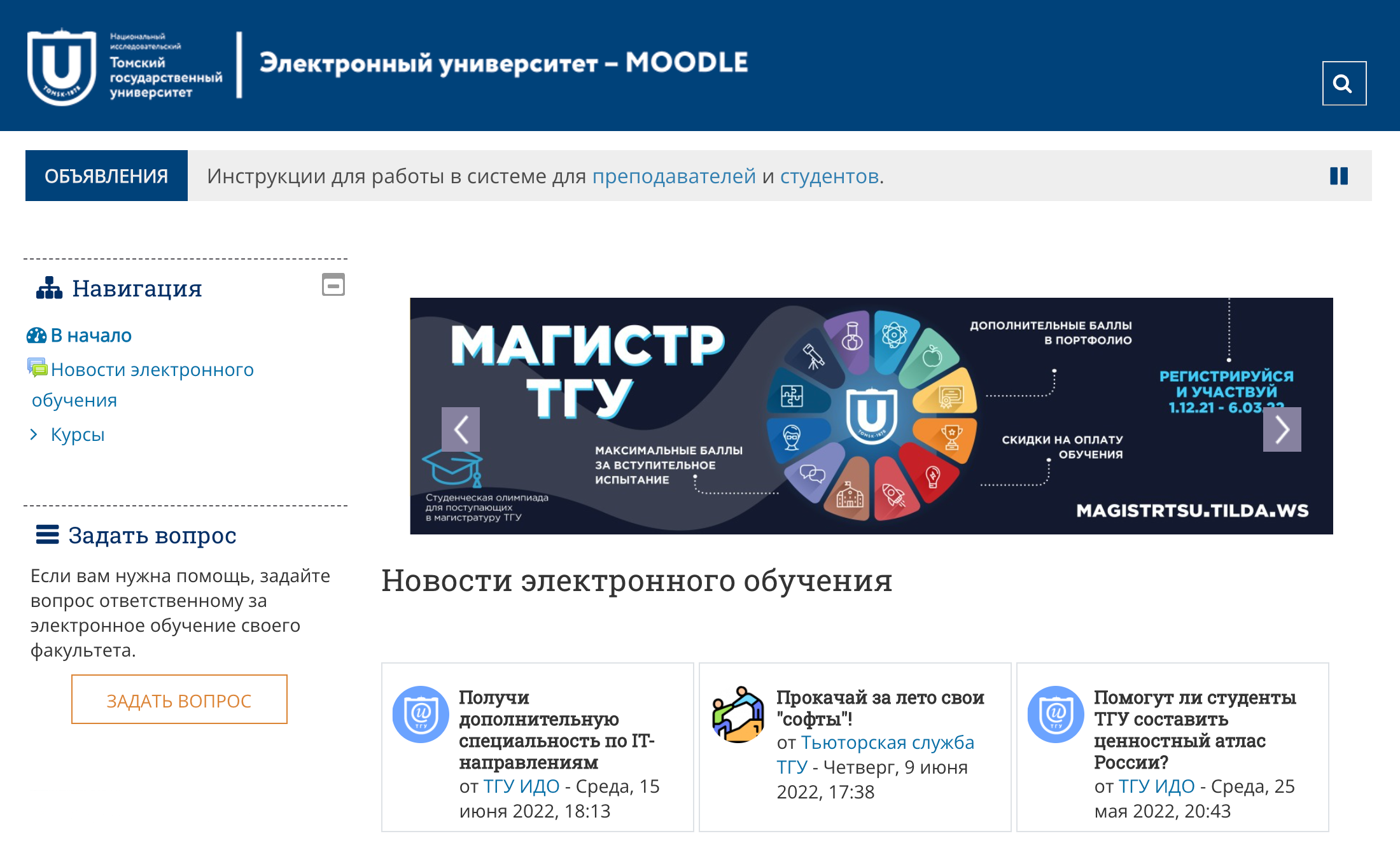Click the forum chat icon beside Новости
The image size is (1400, 864).
tap(37, 367)
